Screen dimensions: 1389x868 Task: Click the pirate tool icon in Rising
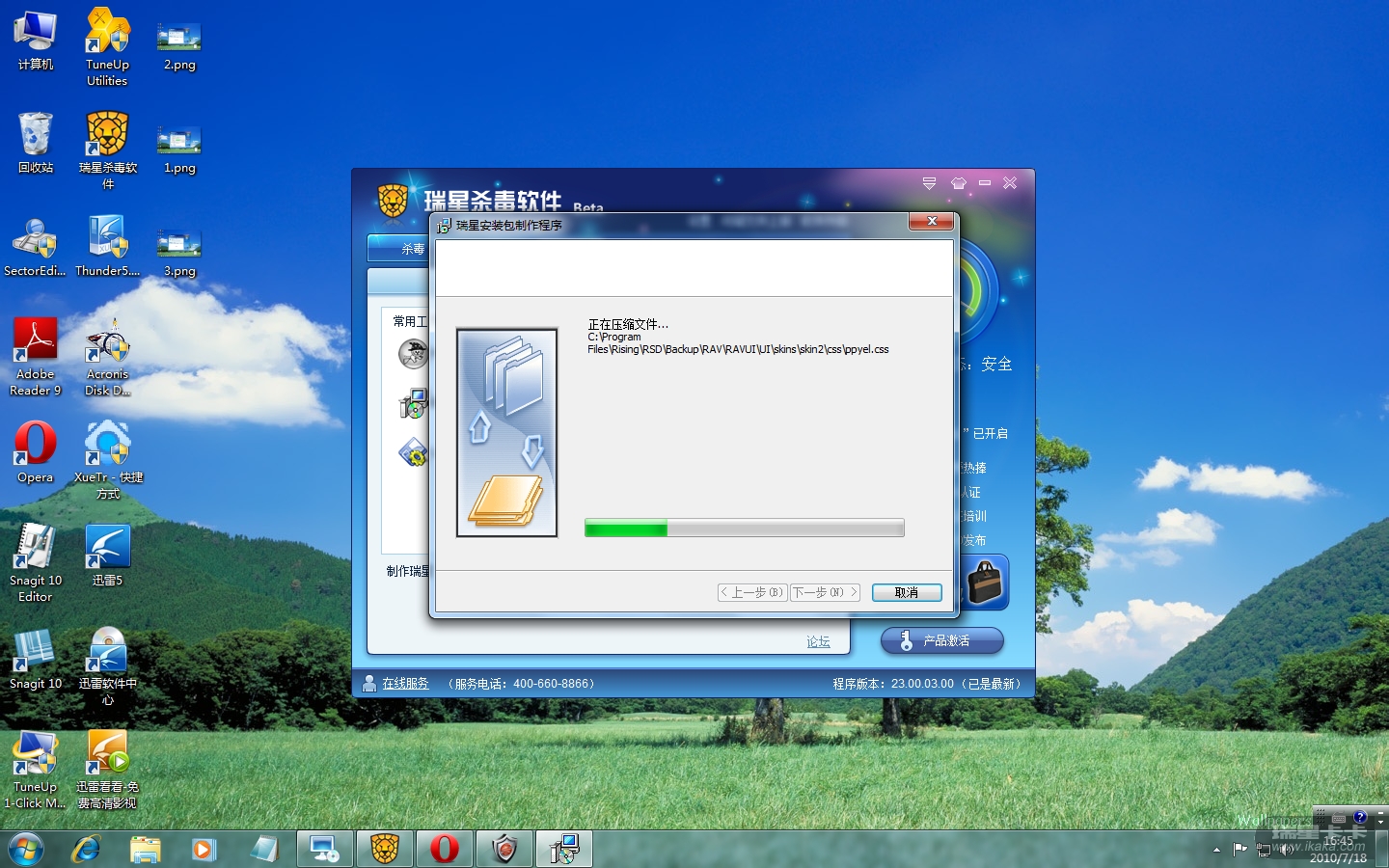[x=413, y=354]
